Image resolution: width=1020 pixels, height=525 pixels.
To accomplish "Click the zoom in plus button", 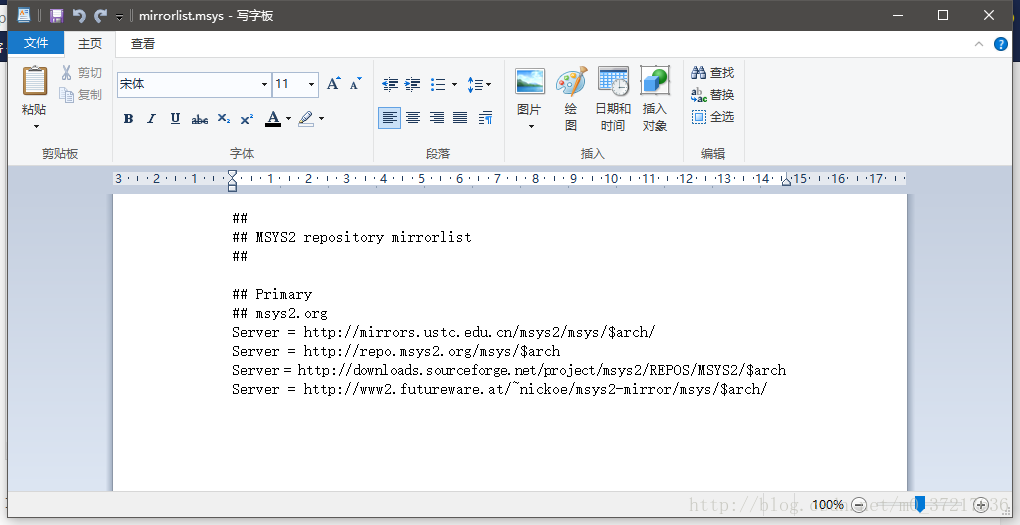I will 981,505.
